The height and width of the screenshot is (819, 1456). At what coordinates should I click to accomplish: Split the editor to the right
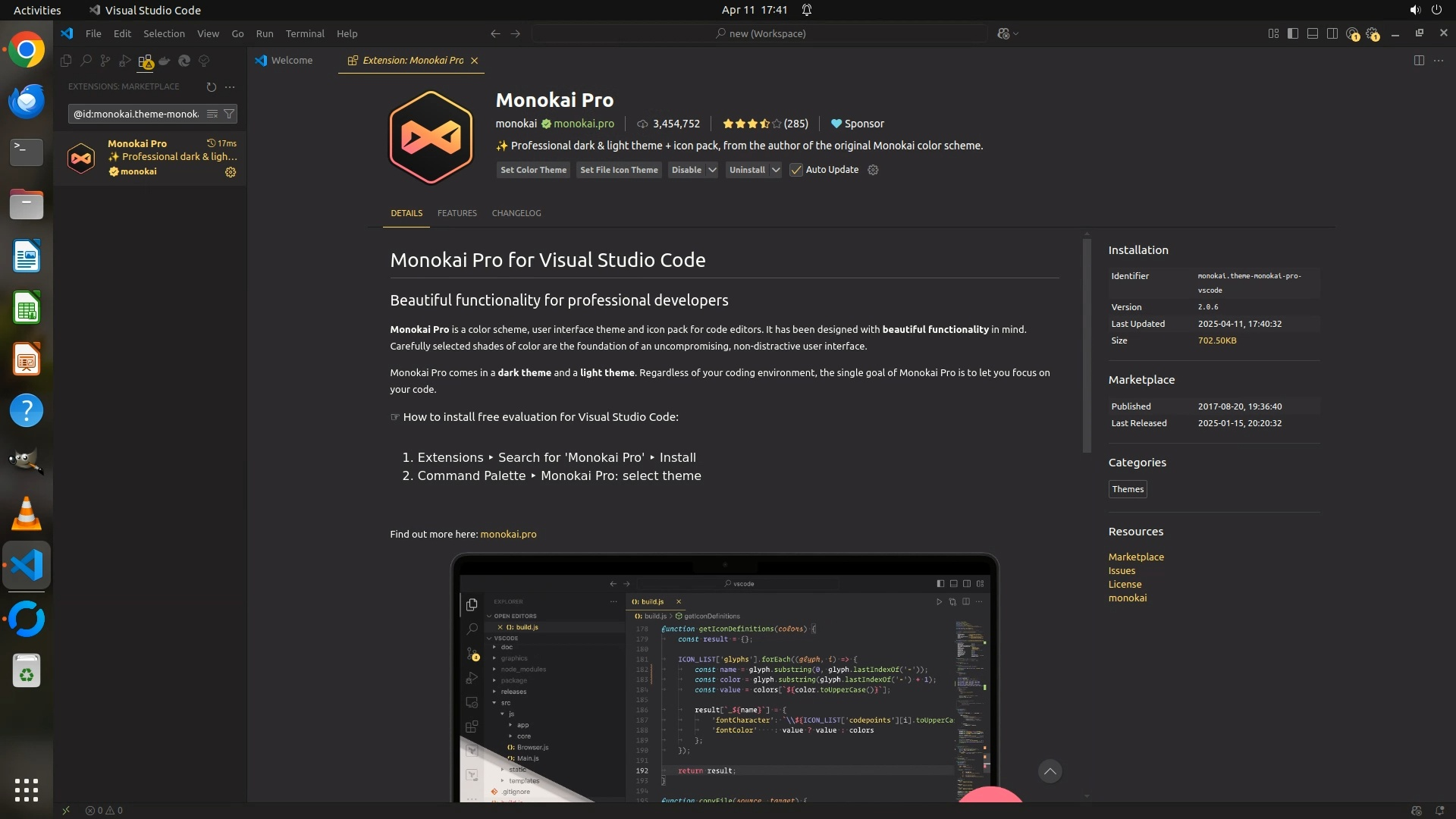[x=1419, y=61]
